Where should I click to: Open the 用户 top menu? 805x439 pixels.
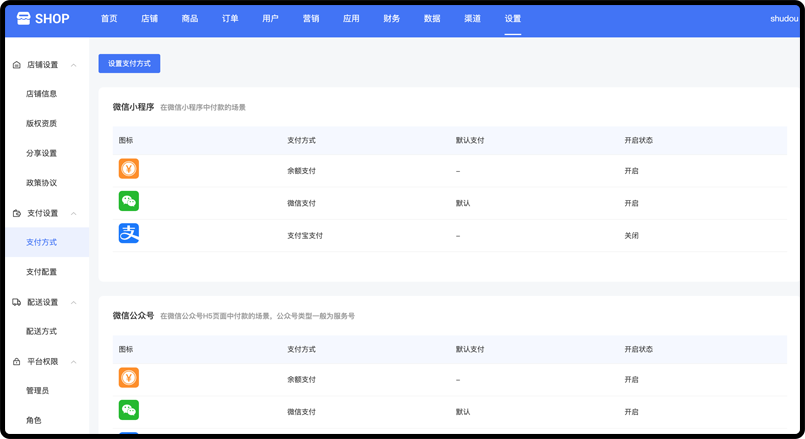tap(271, 18)
